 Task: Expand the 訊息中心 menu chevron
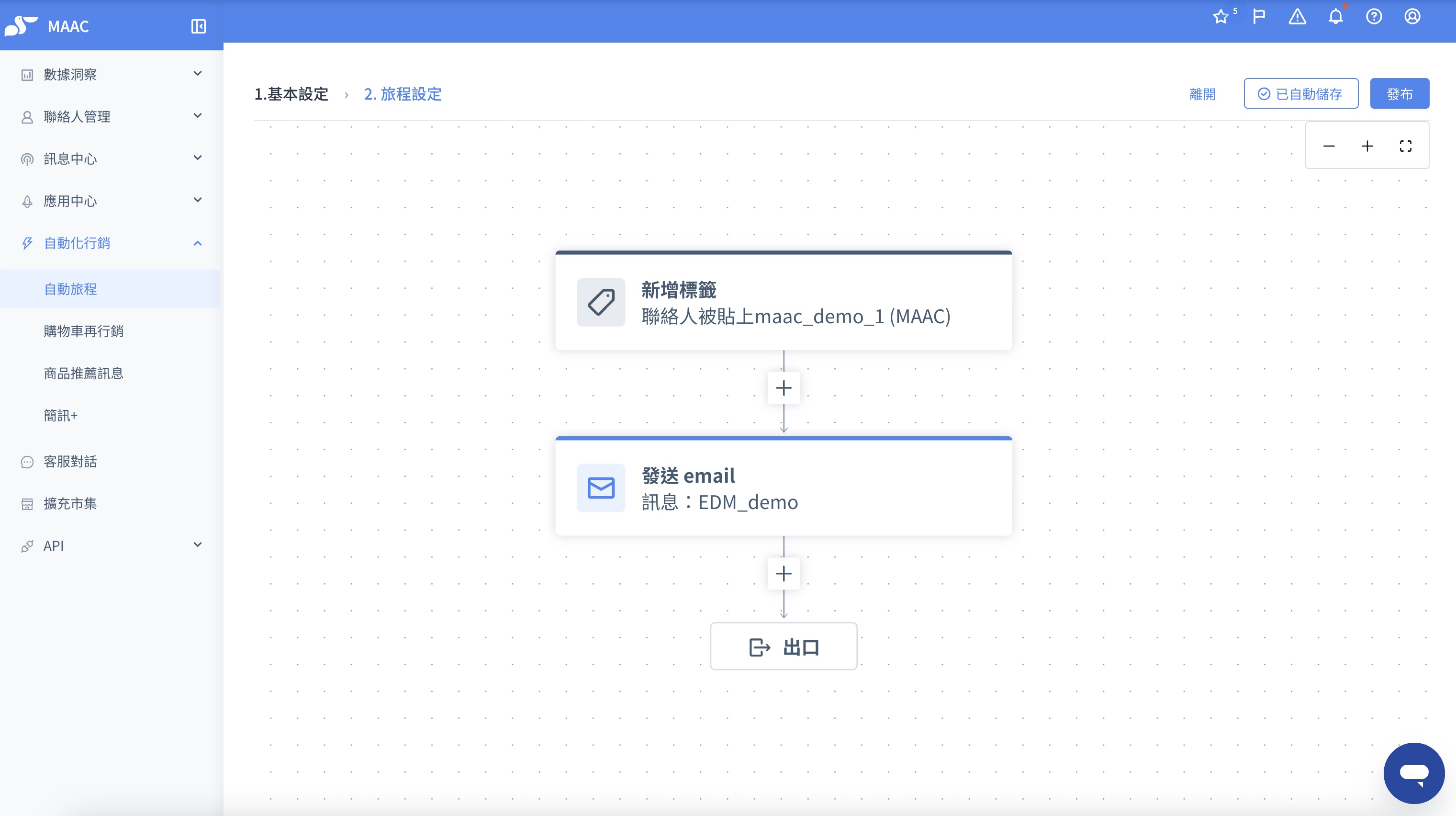click(x=197, y=158)
